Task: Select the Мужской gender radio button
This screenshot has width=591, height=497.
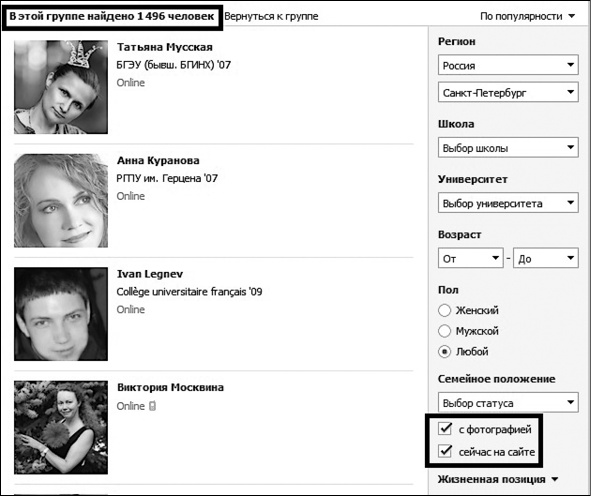Action: pyautogui.click(x=444, y=331)
